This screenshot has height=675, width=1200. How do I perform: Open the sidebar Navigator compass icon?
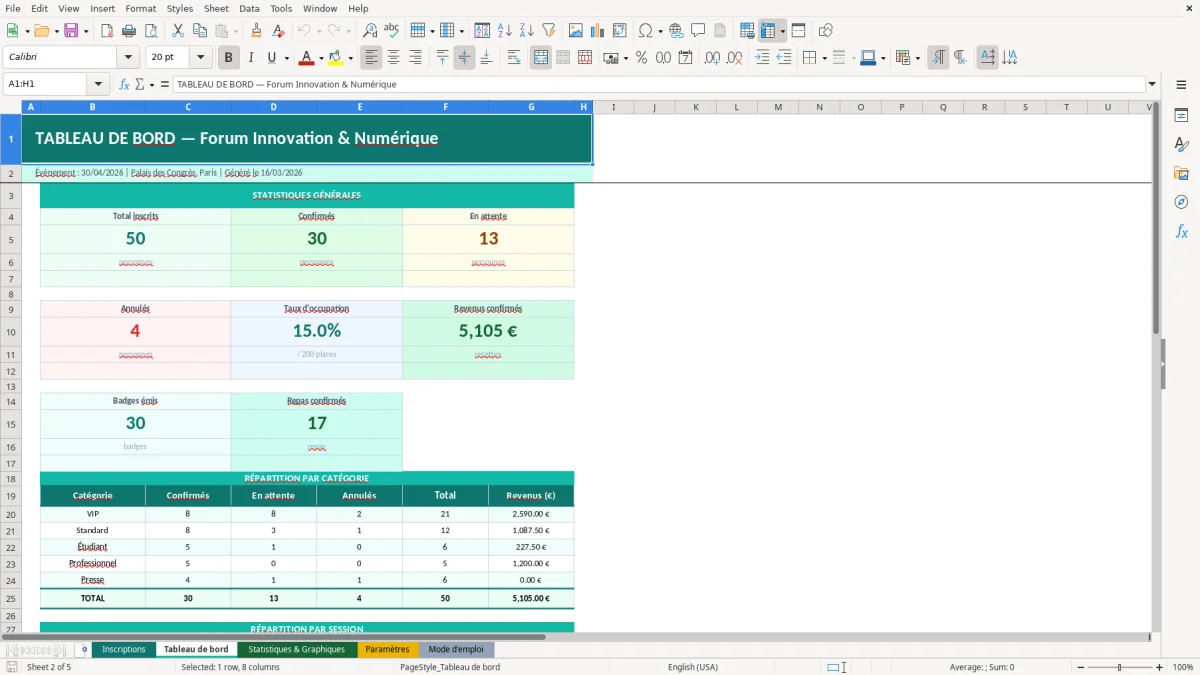pyautogui.click(x=1181, y=202)
